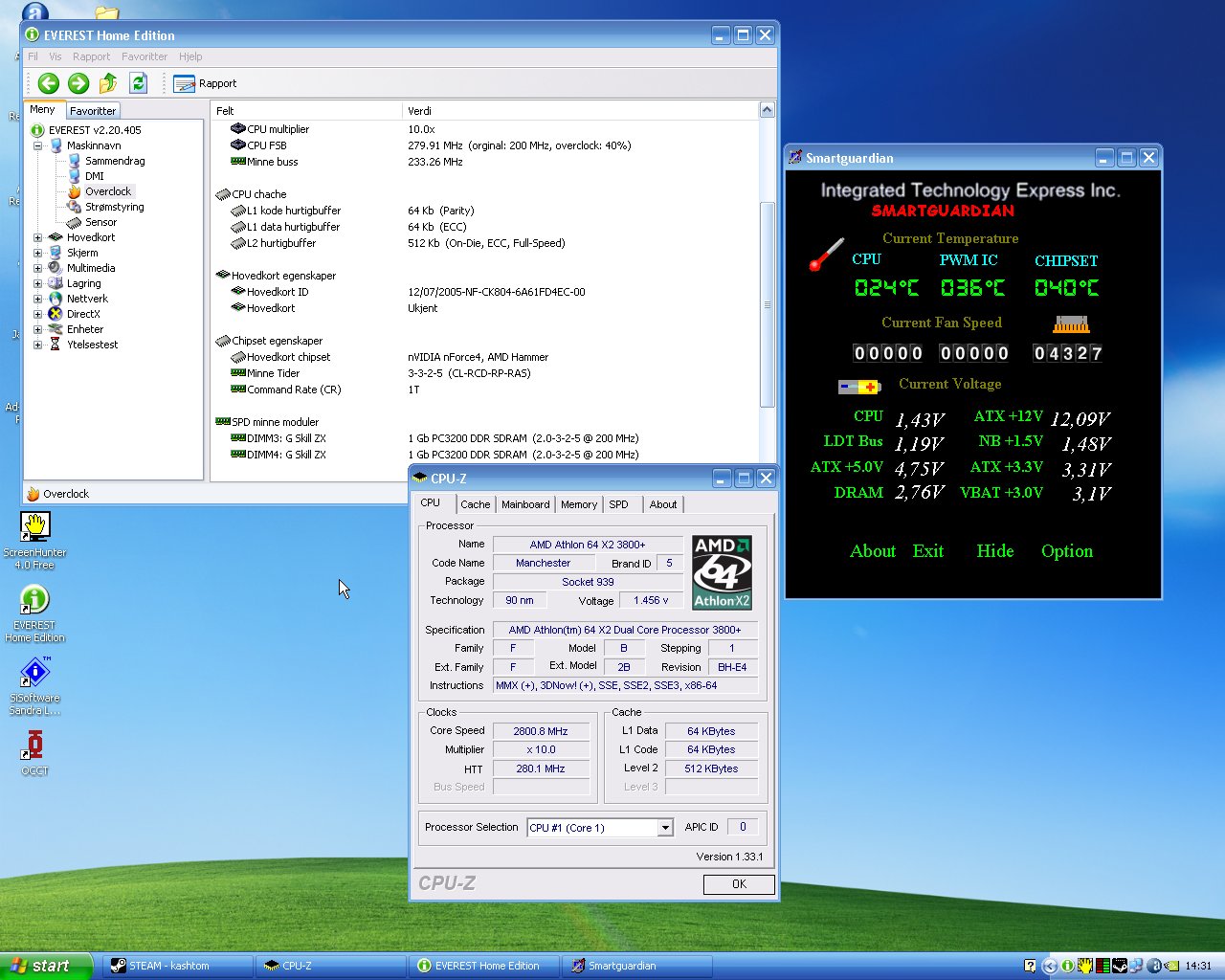Expand the Multimedia tree node
The height and width of the screenshot is (980, 1225).
(x=37, y=268)
